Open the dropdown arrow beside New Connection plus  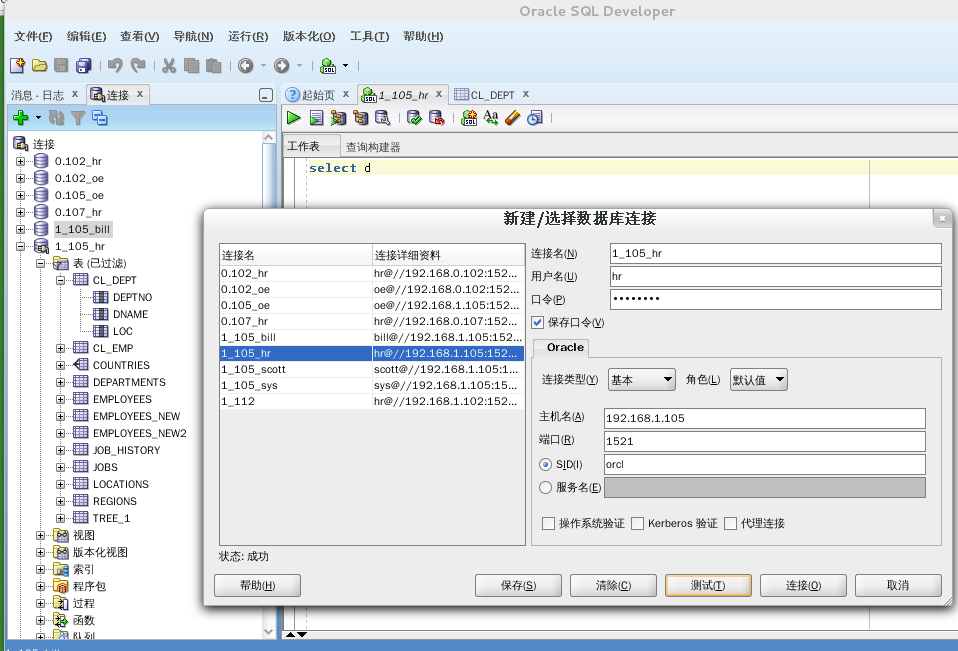pos(38,117)
